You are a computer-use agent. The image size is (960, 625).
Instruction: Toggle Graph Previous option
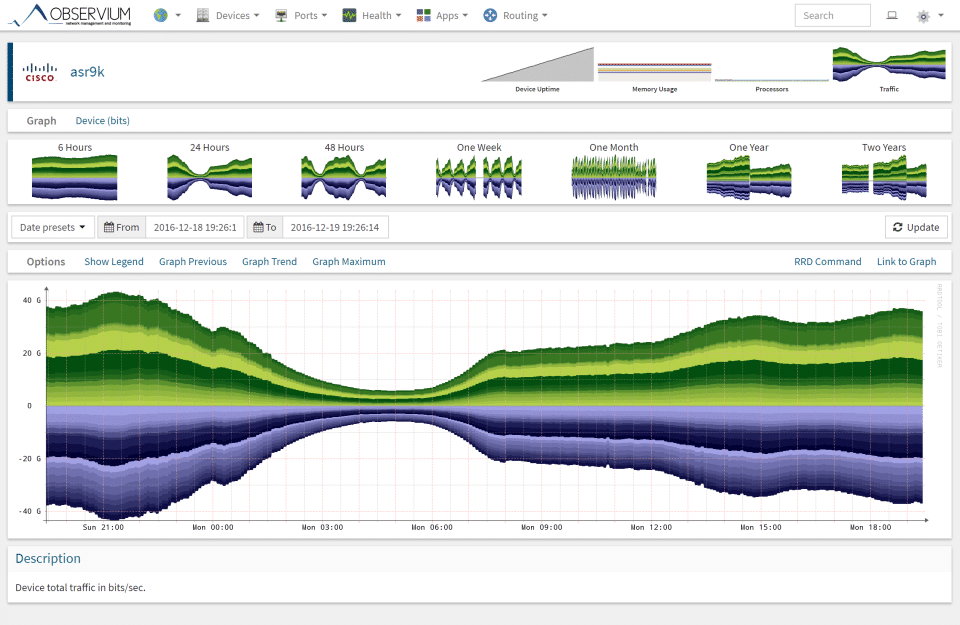[193, 261]
